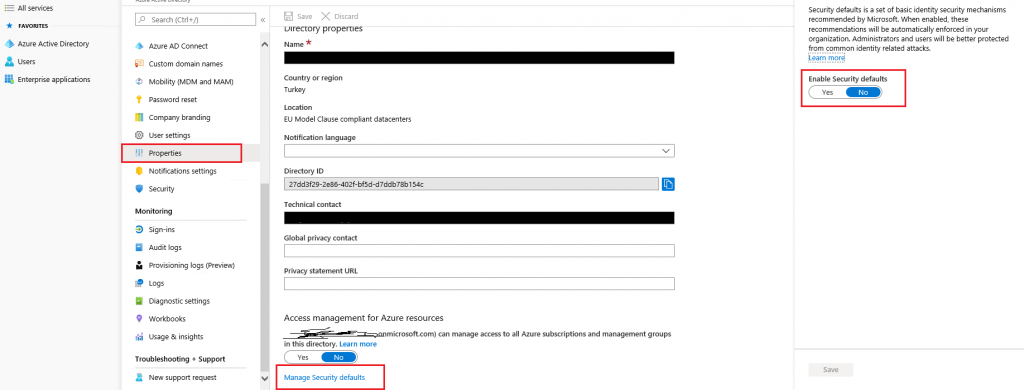This screenshot has height=390, width=1024.
Task: Click Learn more under Access management
Action: [358, 344]
